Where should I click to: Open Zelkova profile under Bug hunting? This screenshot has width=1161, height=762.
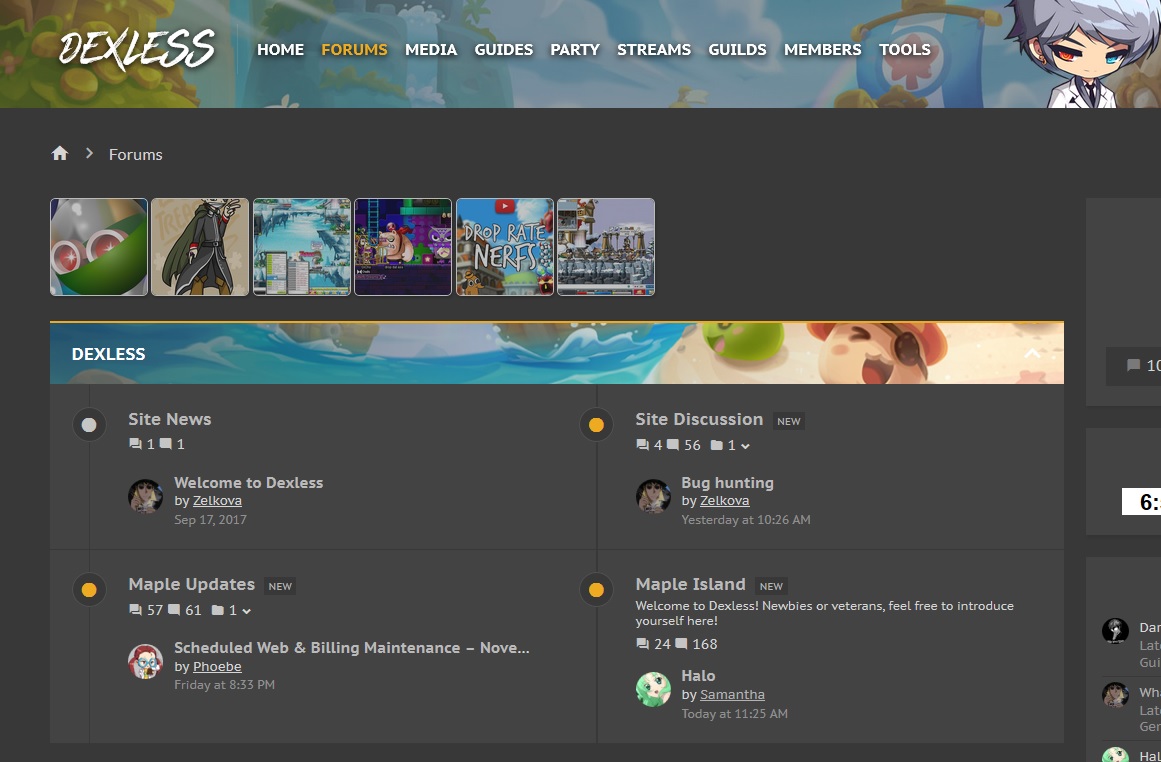724,501
